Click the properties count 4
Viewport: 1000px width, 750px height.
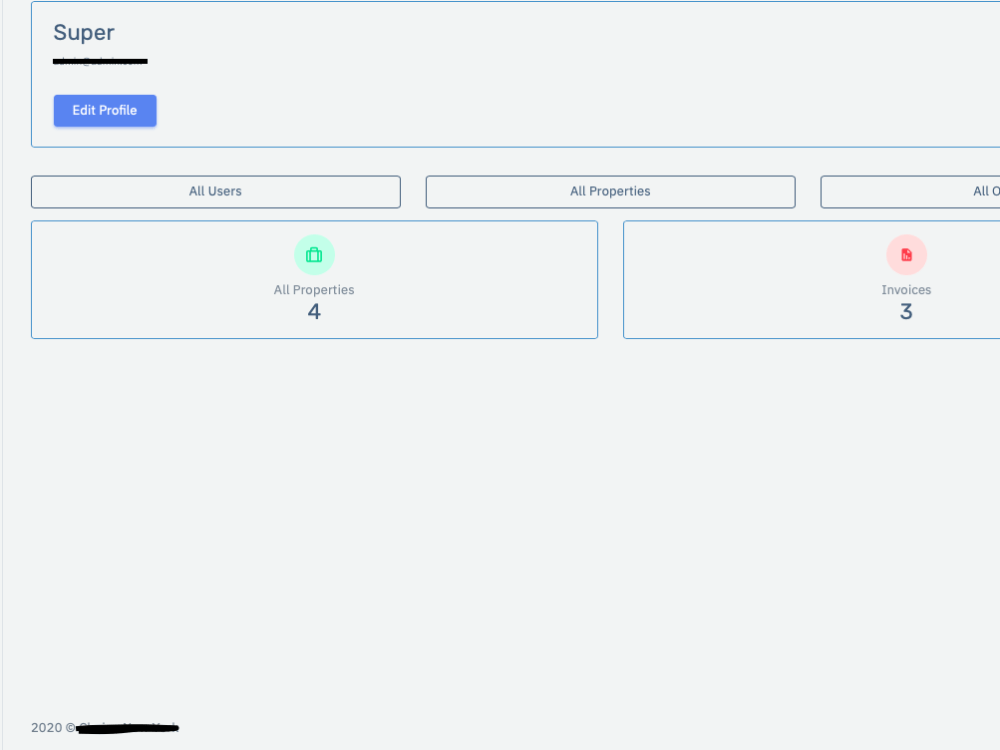click(x=314, y=312)
